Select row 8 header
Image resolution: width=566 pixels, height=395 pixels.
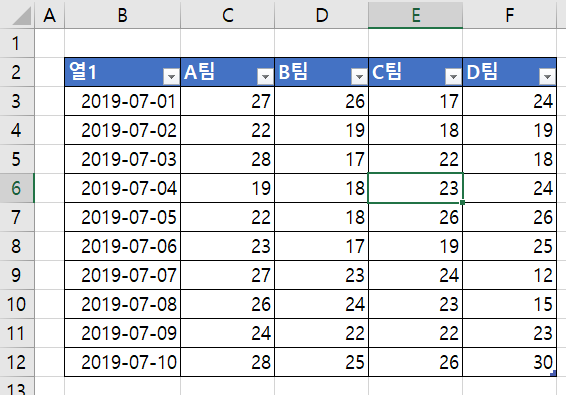tap(17, 246)
